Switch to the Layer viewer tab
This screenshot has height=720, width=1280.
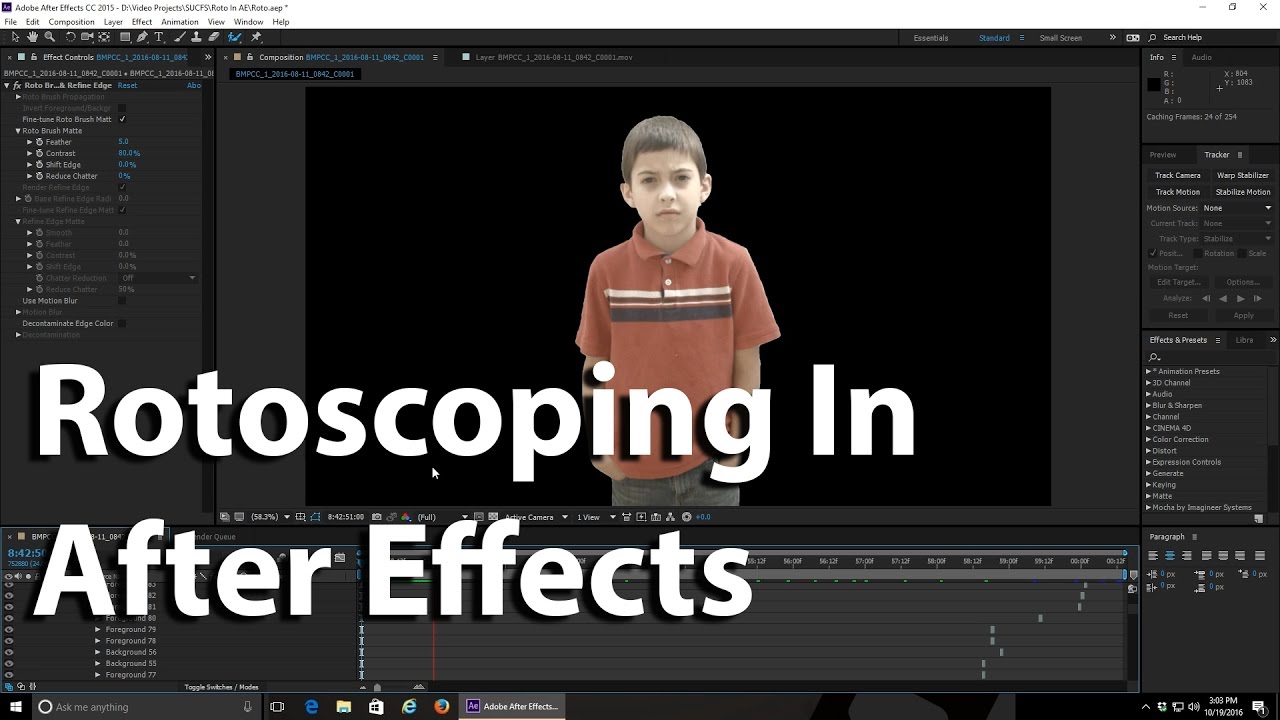point(553,57)
